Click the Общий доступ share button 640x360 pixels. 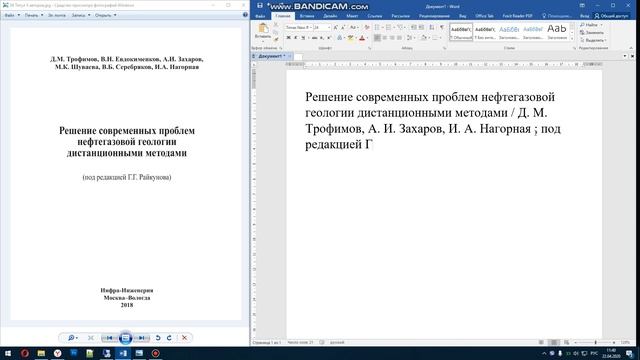click(x=611, y=16)
